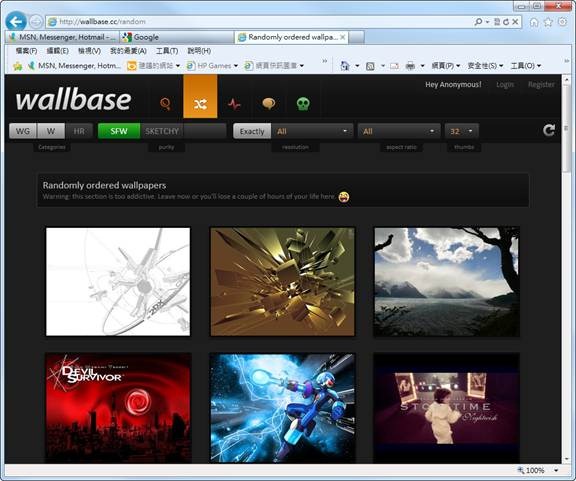
Task: Open the 安全性(S) safety dropdown menu
Action: 485,66
